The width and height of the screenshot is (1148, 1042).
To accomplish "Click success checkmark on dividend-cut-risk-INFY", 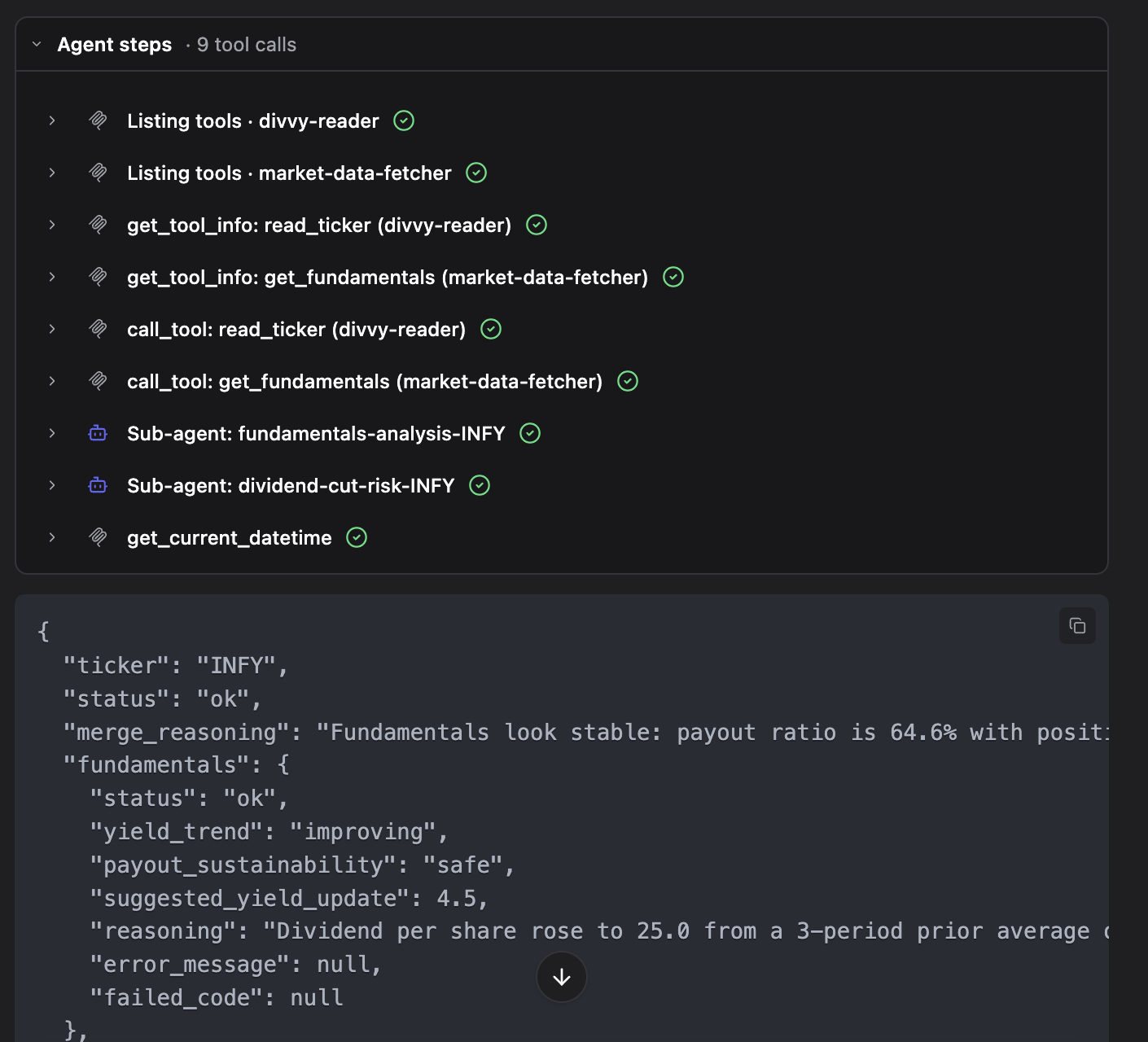I will (480, 485).
